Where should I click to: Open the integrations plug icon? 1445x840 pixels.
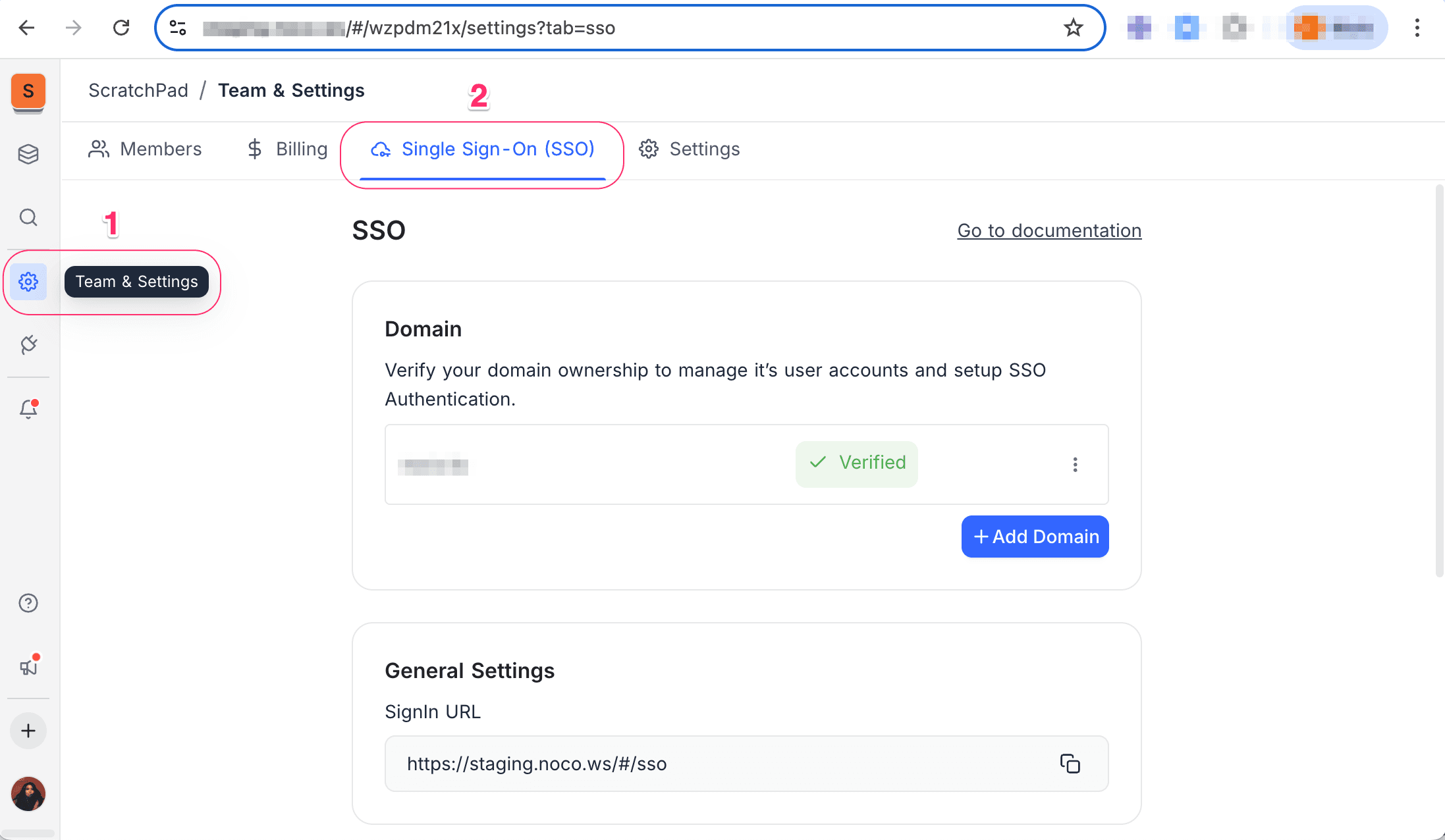point(28,344)
